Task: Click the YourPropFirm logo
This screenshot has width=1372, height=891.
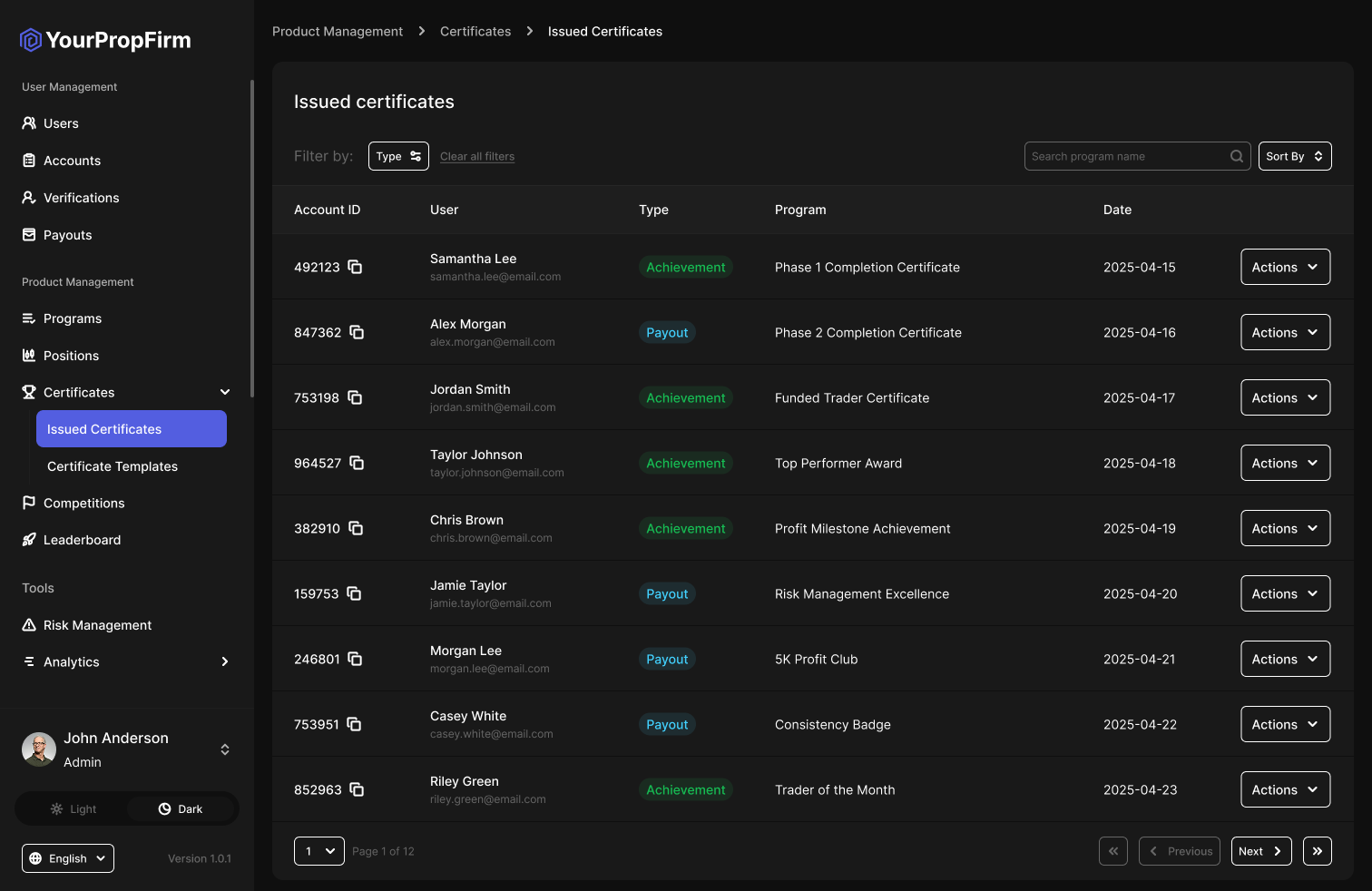Action: tap(105, 40)
